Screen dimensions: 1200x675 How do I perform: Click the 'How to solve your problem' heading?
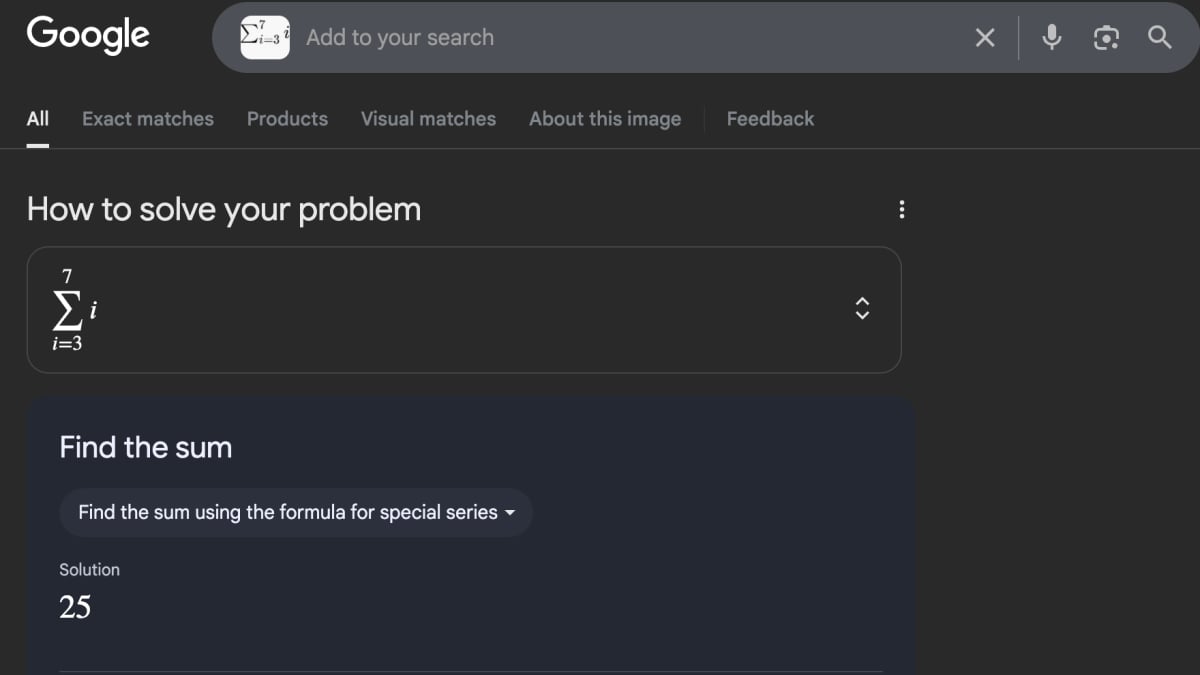click(x=224, y=210)
